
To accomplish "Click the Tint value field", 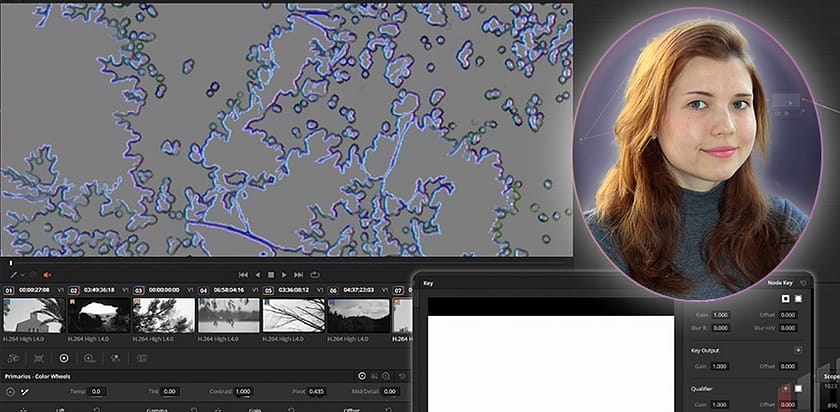I will pyautogui.click(x=170, y=392).
